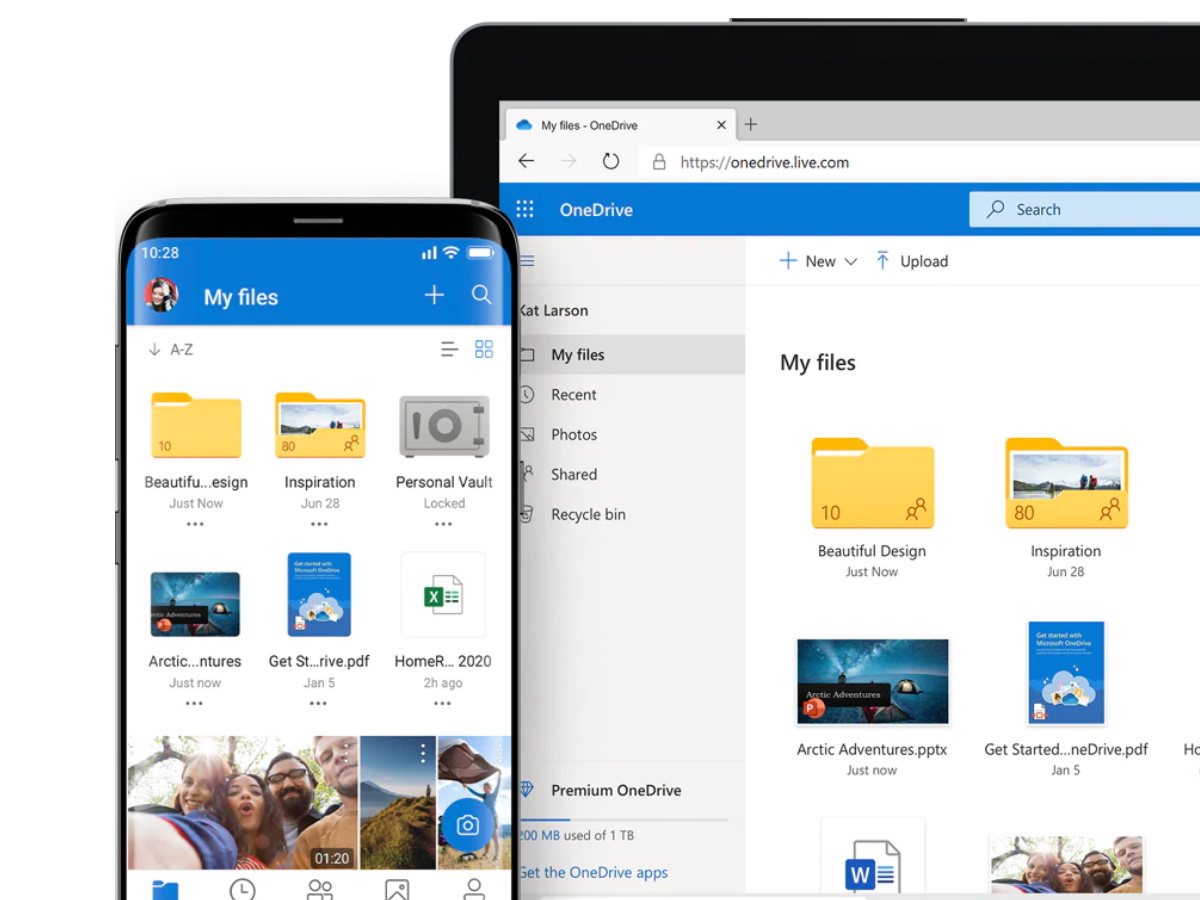The width and height of the screenshot is (1200, 900).
Task: Open more options under Get St...rive.pdf
Action: click(318, 703)
